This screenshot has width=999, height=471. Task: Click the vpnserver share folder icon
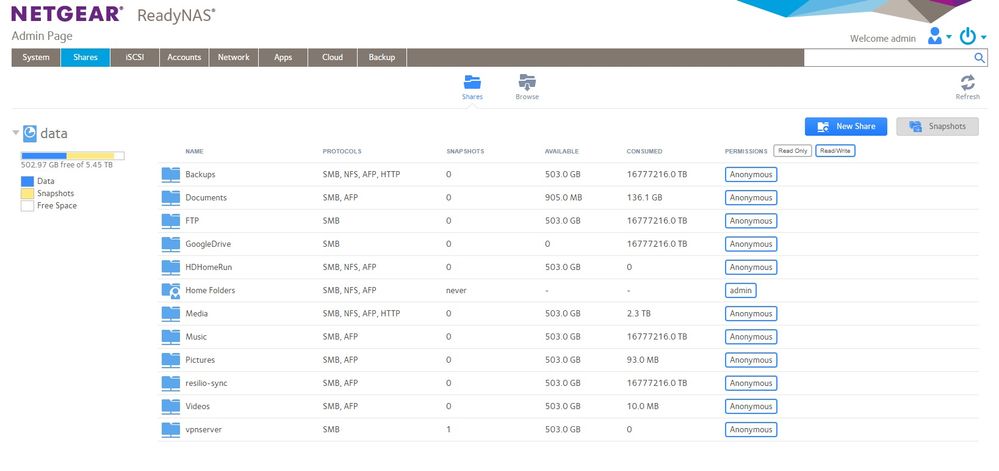click(x=170, y=429)
